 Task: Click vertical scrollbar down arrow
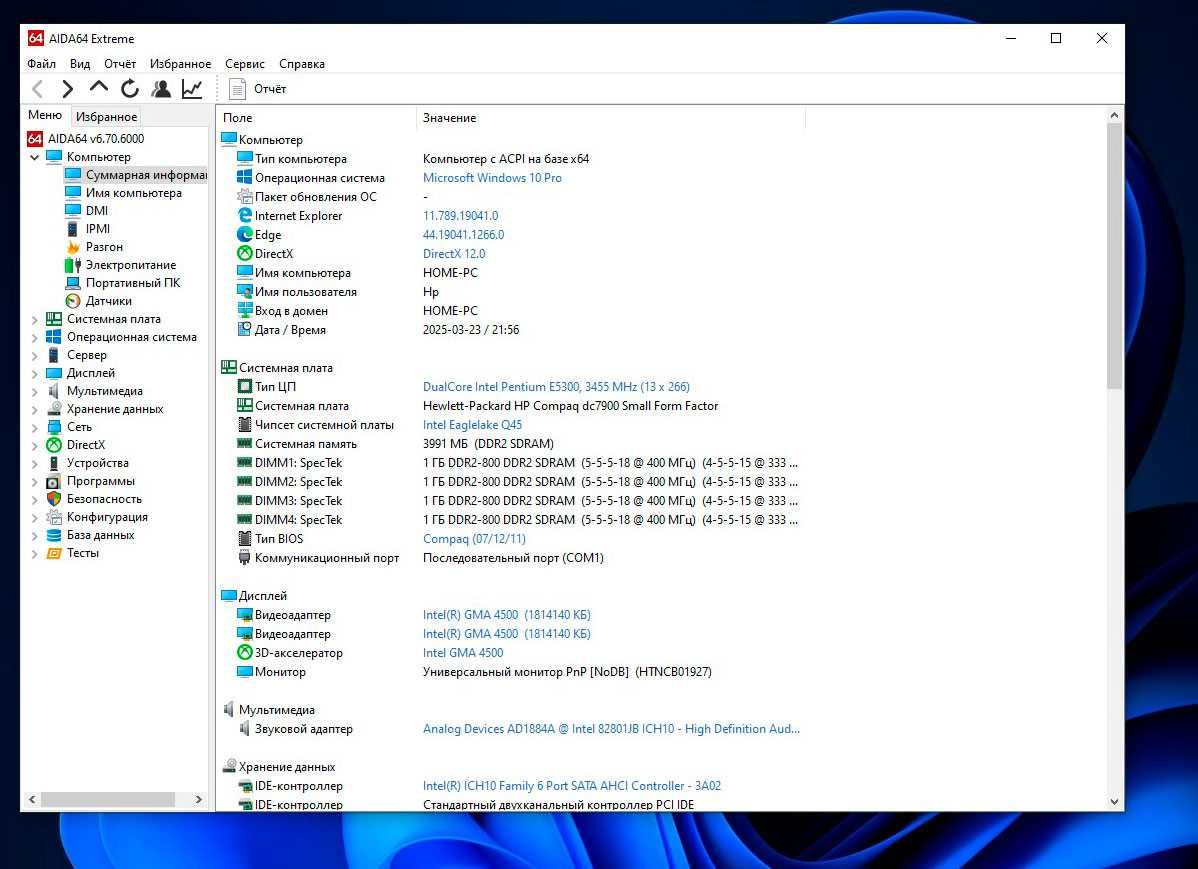(1114, 802)
